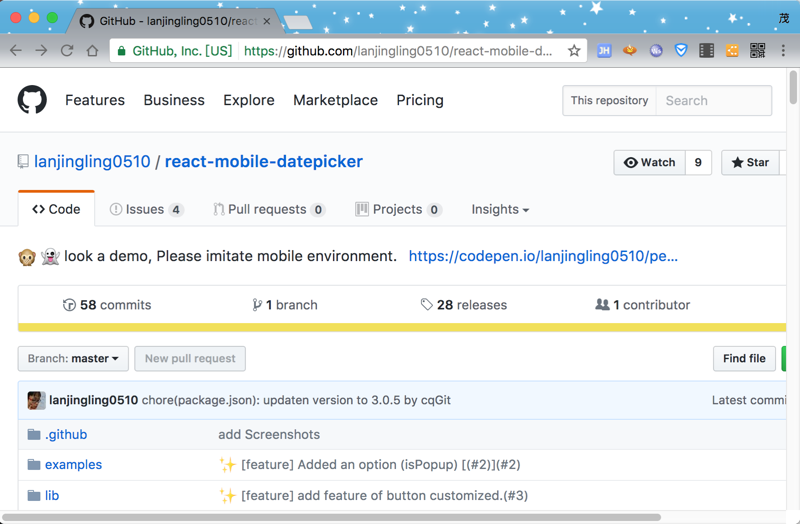The width and height of the screenshot is (800, 524).
Task: Switch to the Pull requests tab
Action: [x=268, y=210]
